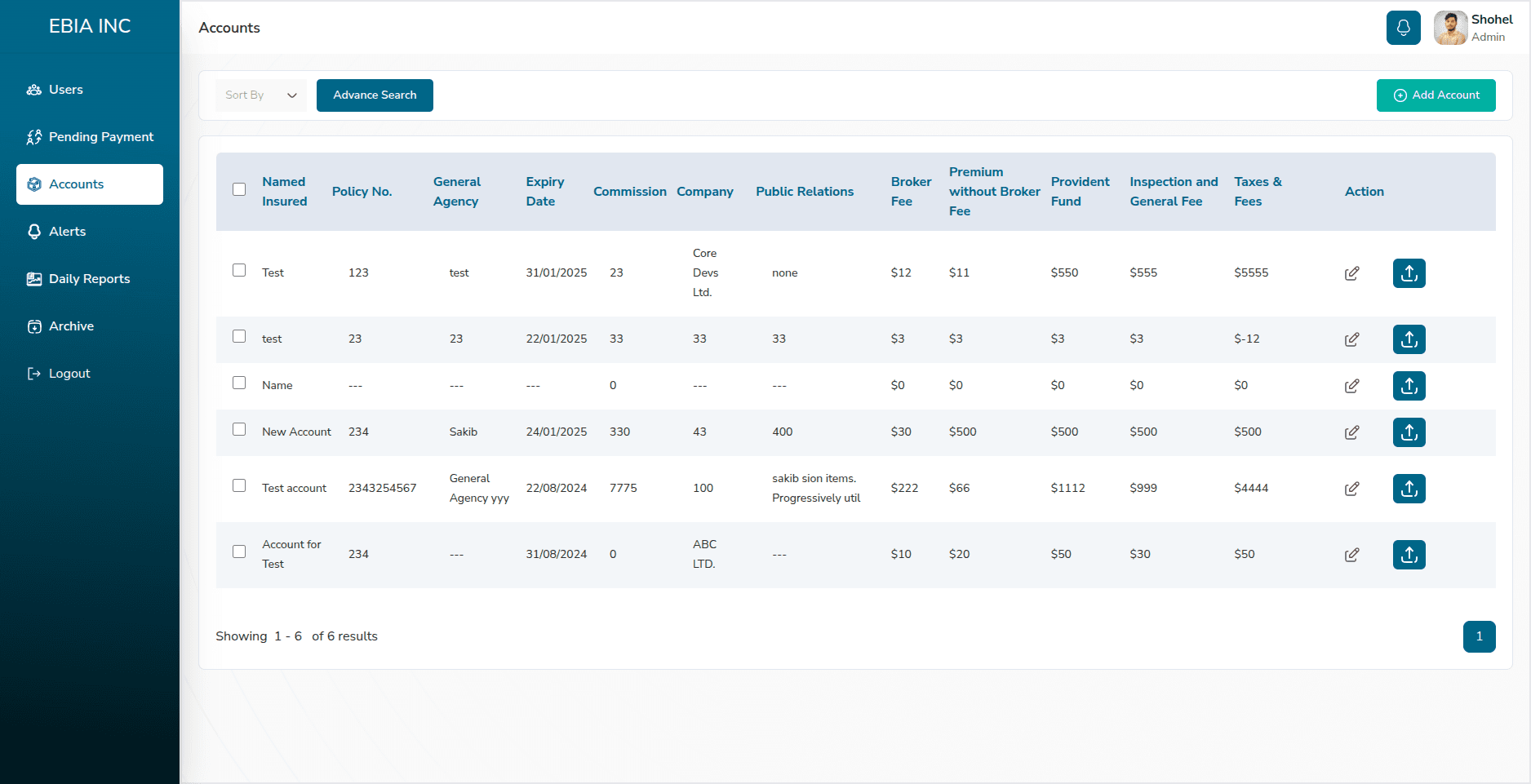Click the Showing 1 - 6 of 6 results text

pos(296,636)
